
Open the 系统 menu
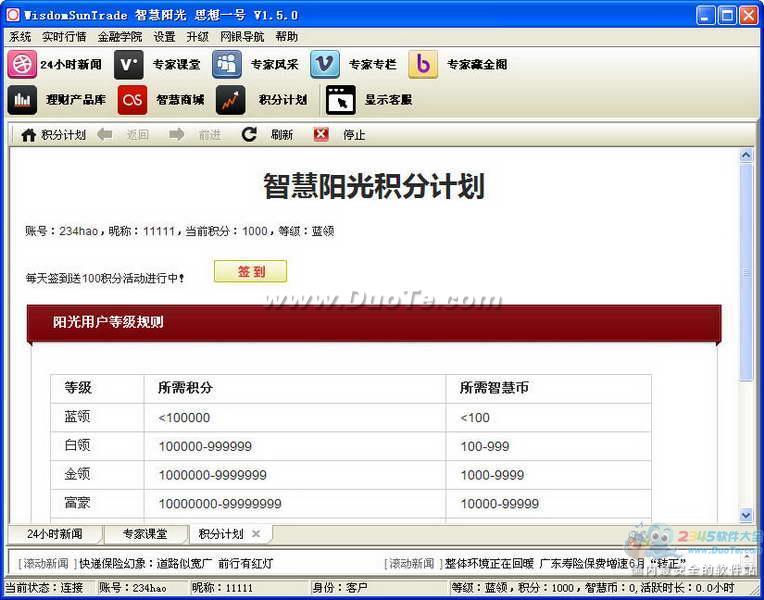pos(20,37)
